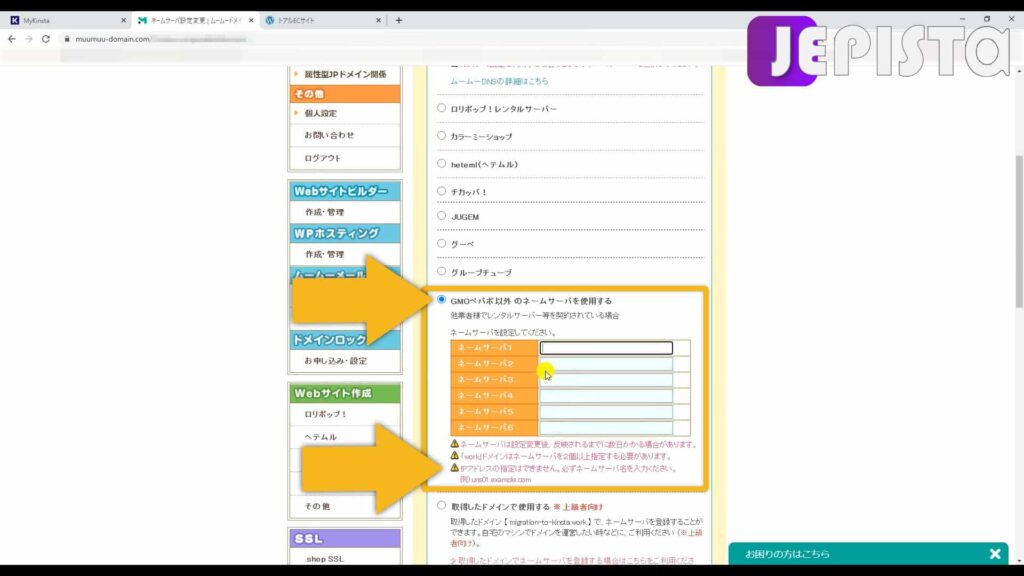Click the browser back navigation arrow

click(x=13, y=40)
